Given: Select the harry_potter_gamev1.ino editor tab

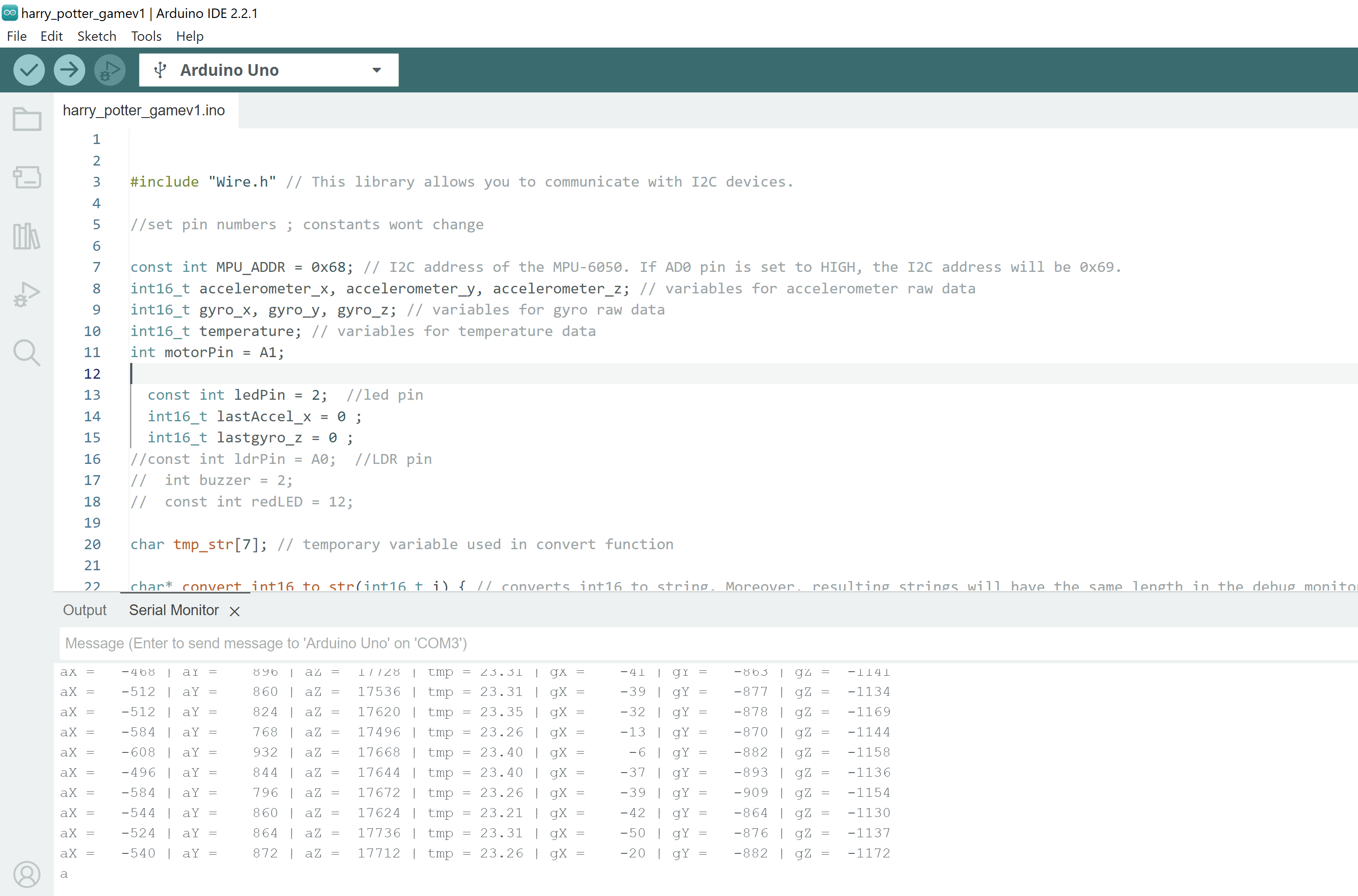Looking at the screenshot, I should (144, 110).
